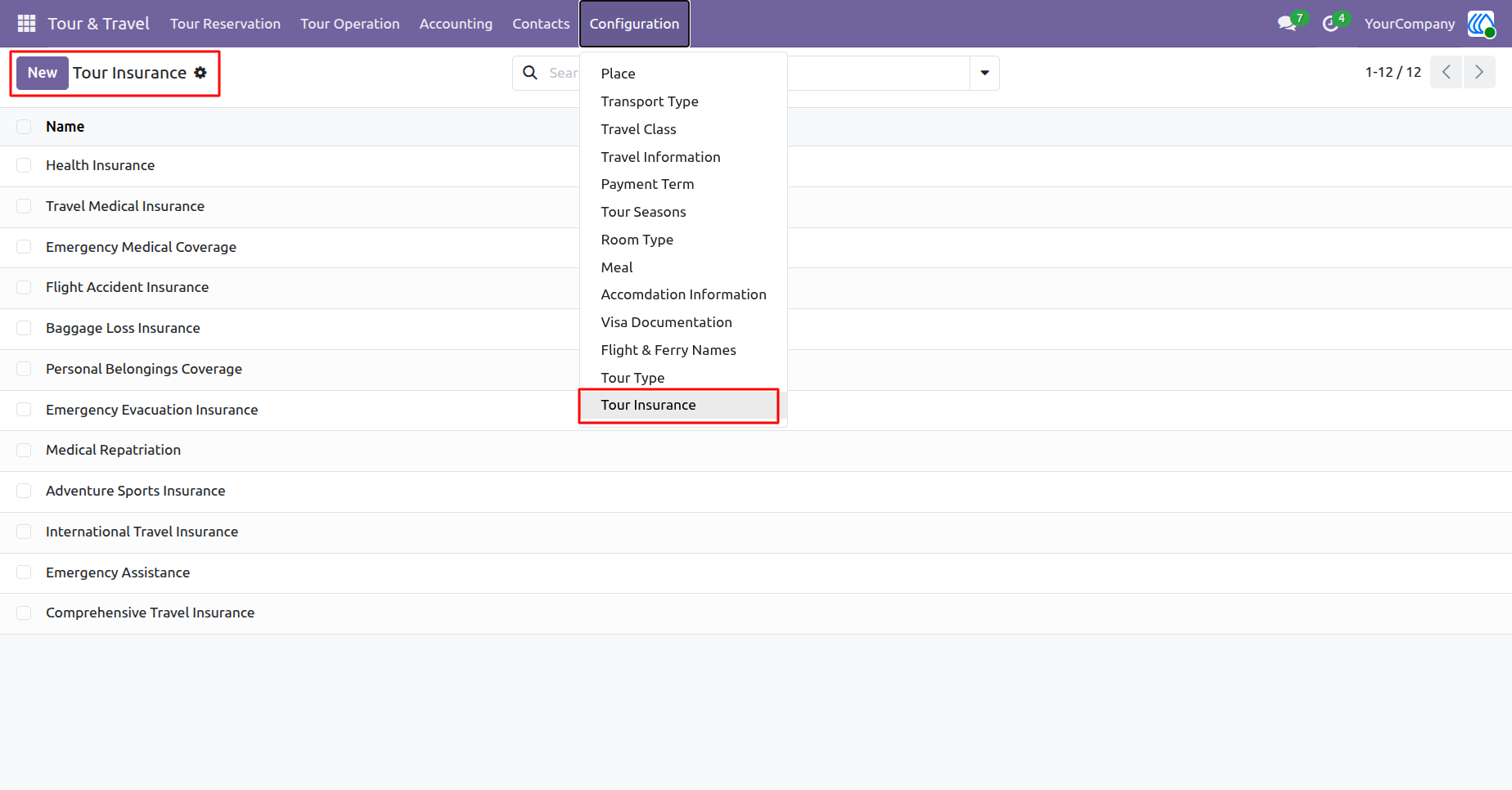Click the Tour & Travel app title
Image resolution: width=1512 pixels, height=790 pixels.
[x=98, y=24]
